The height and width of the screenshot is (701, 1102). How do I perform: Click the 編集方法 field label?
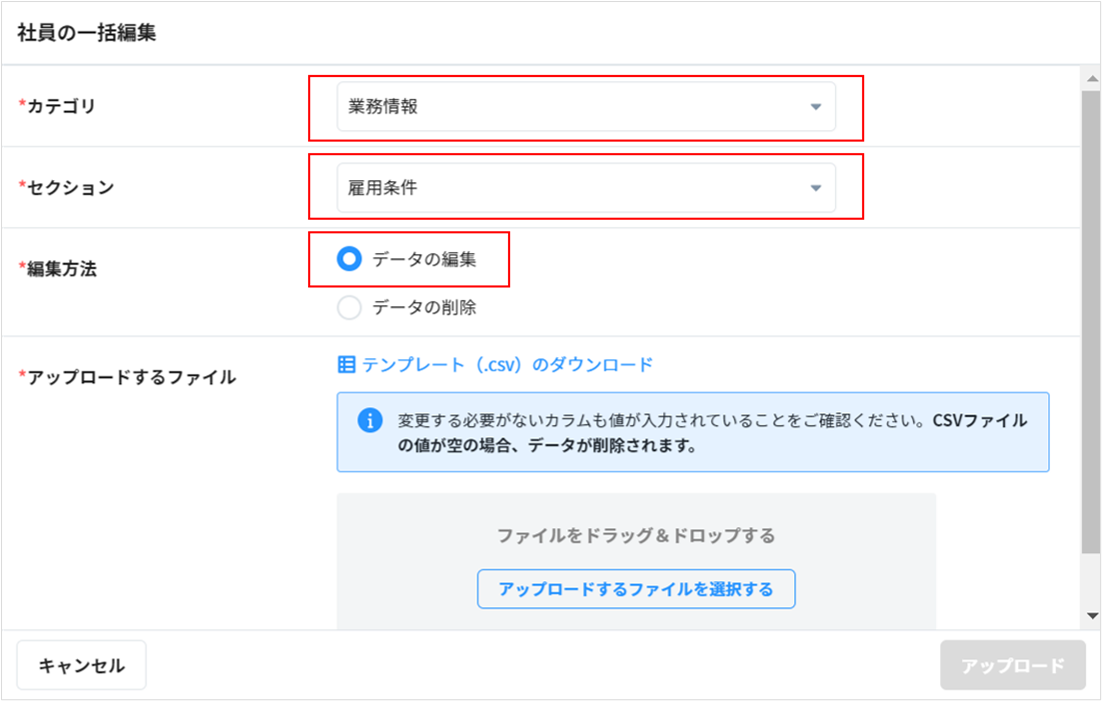[x=61, y=268]
